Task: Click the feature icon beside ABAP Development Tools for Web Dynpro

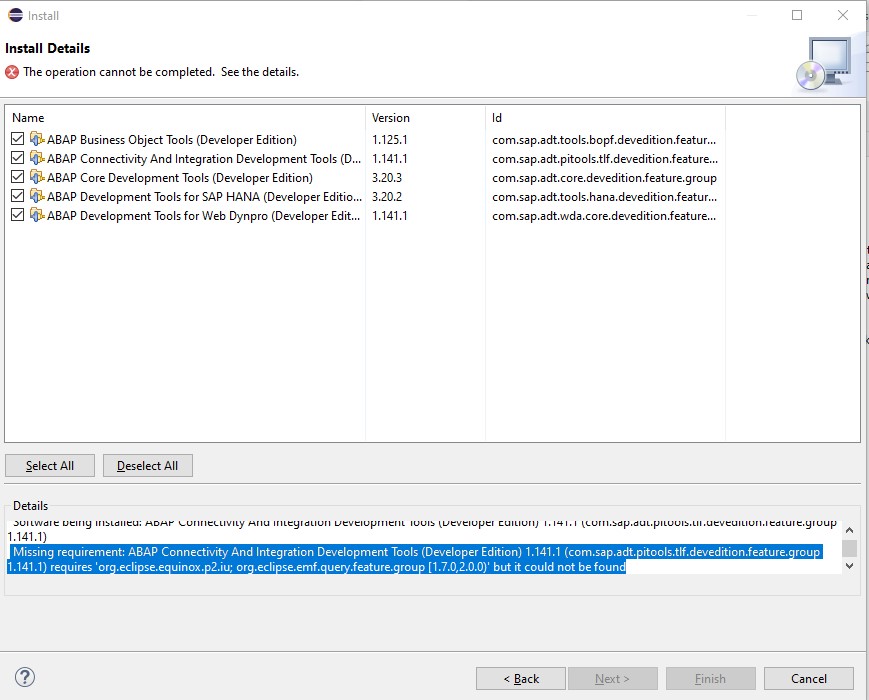Action: click(x=37, y=214)
